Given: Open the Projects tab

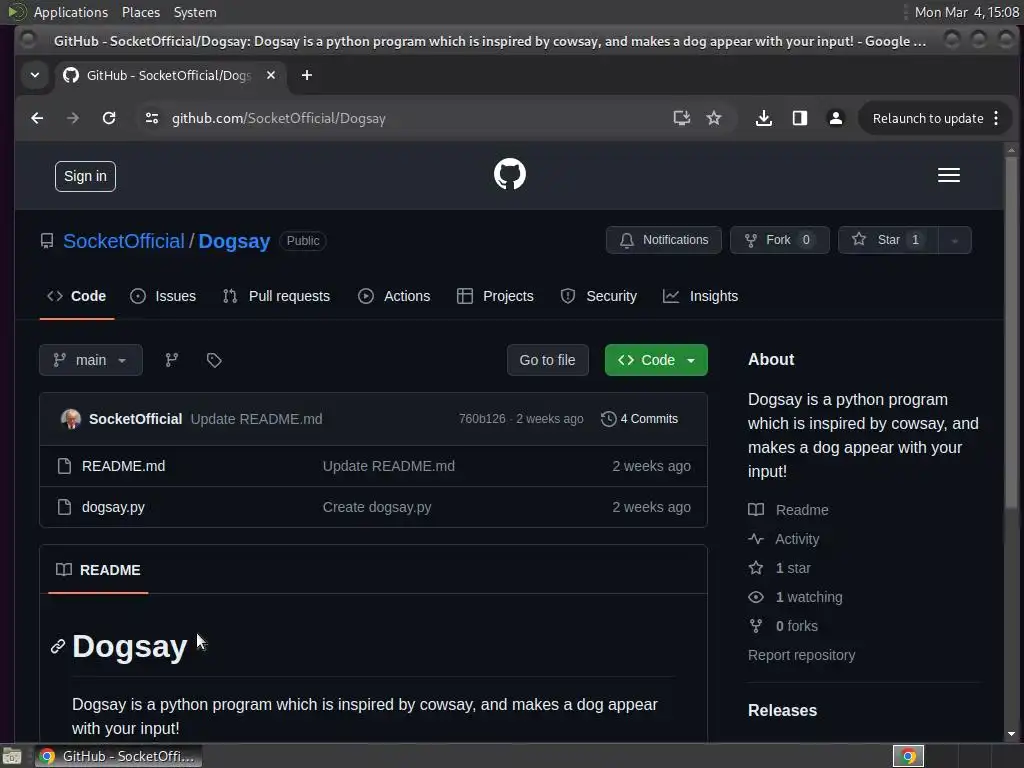Looking at the screenshot, I should [x=495, y=296].
